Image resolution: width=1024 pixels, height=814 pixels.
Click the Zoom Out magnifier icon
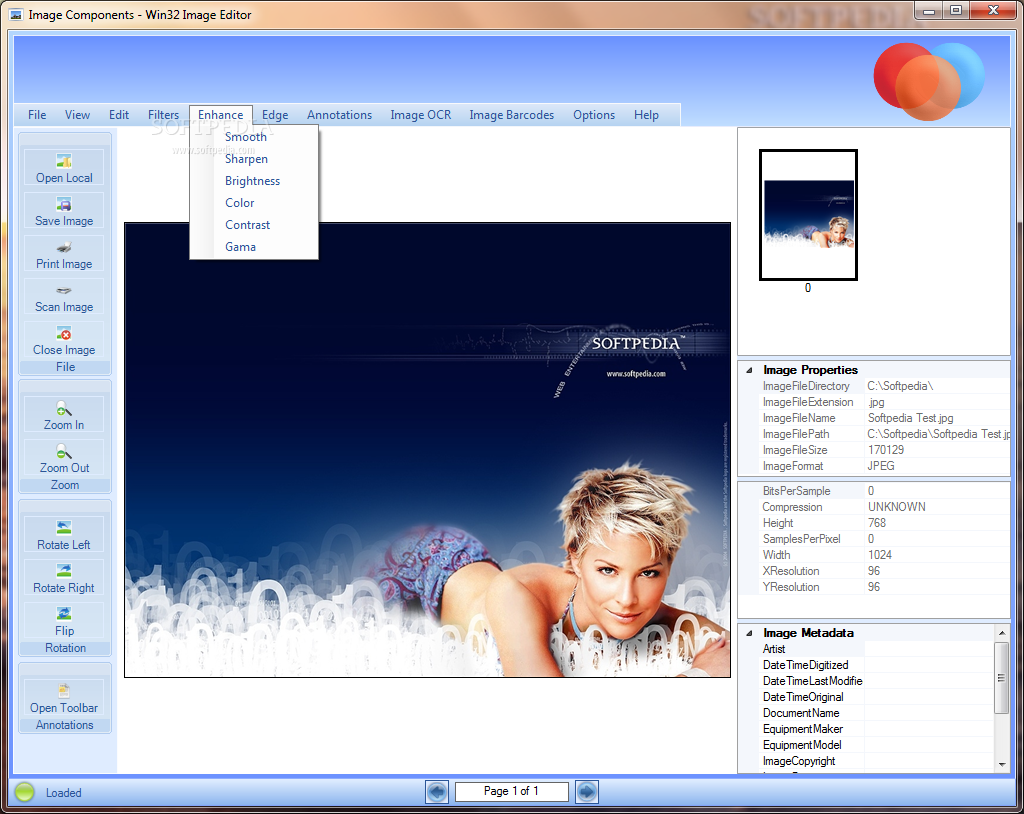click(x=64, y=451)
